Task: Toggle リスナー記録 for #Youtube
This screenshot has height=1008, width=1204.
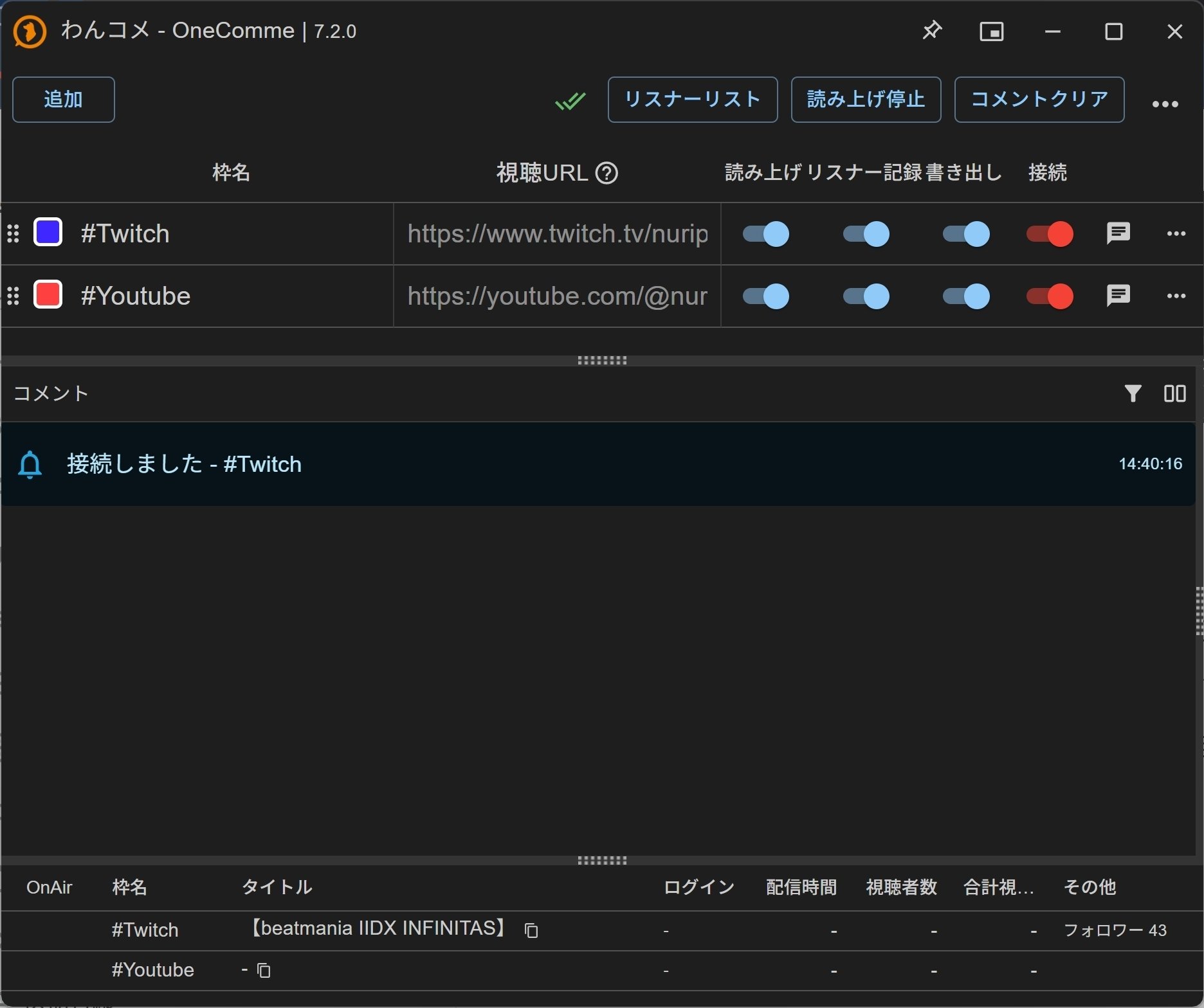Action: (866, 296)
